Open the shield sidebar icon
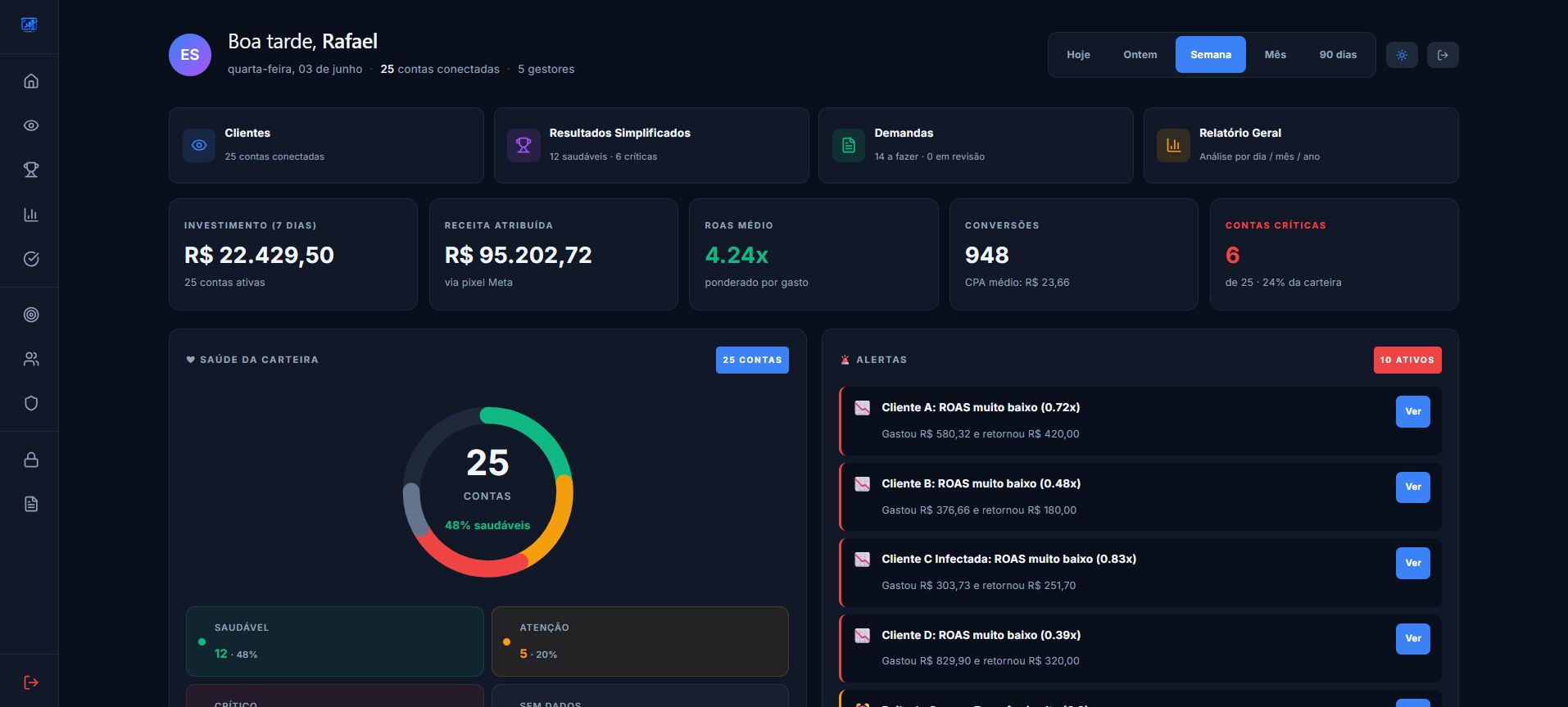The width and height of the screenshot is (1568, 707). [x=31, y=403]
